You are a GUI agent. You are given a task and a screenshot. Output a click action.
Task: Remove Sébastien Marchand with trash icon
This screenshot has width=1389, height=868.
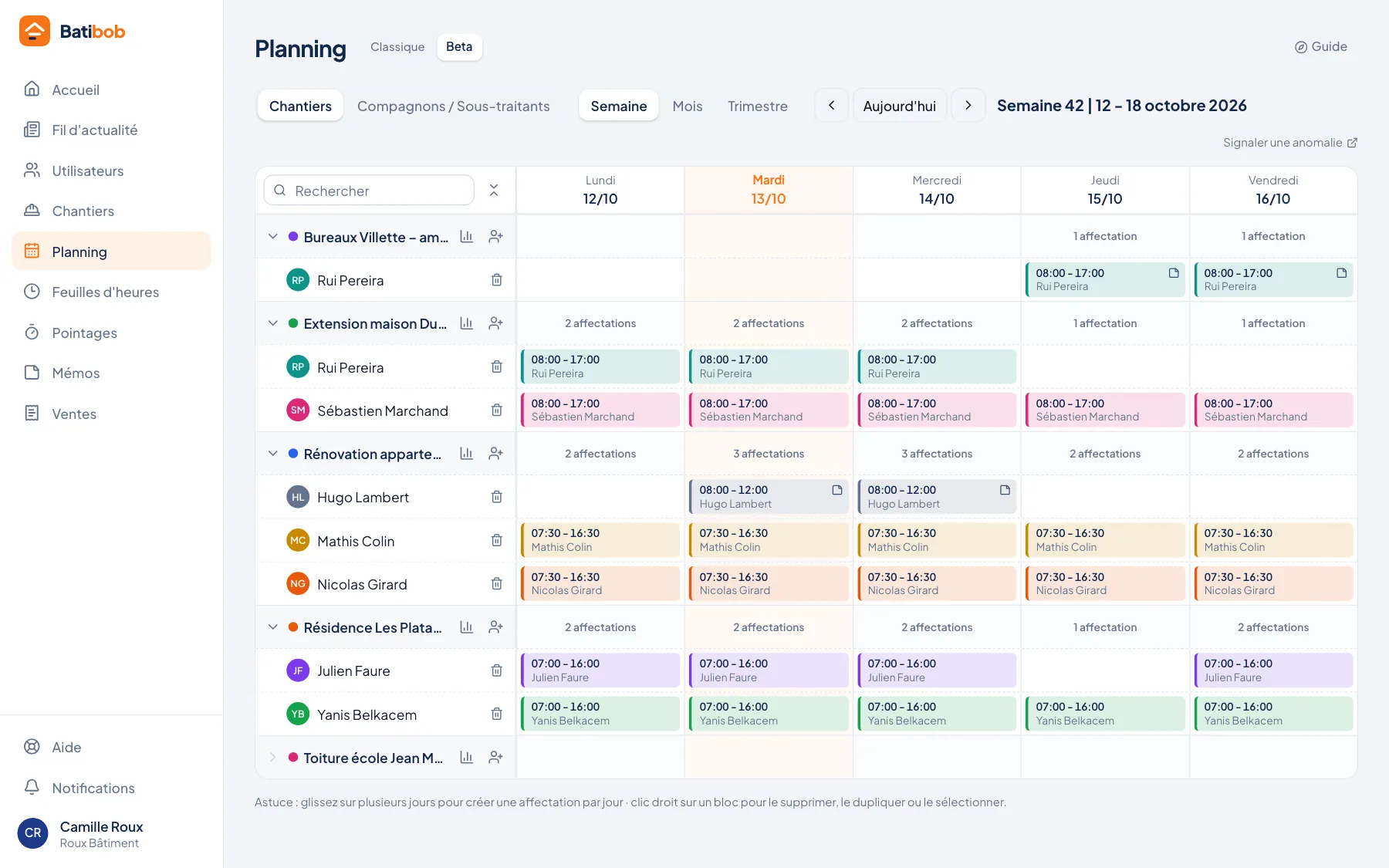(497, 410)
